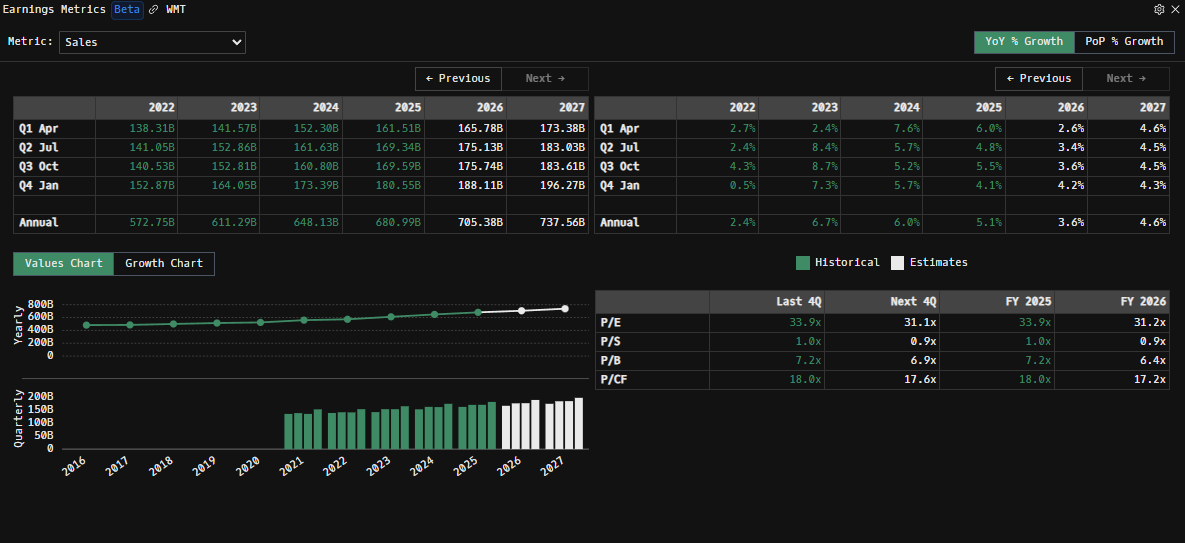Select the 138.31B Q1 Apr 2022 cell
The width and height of the screenshot is (1185, 543).
tap(136, 129)
